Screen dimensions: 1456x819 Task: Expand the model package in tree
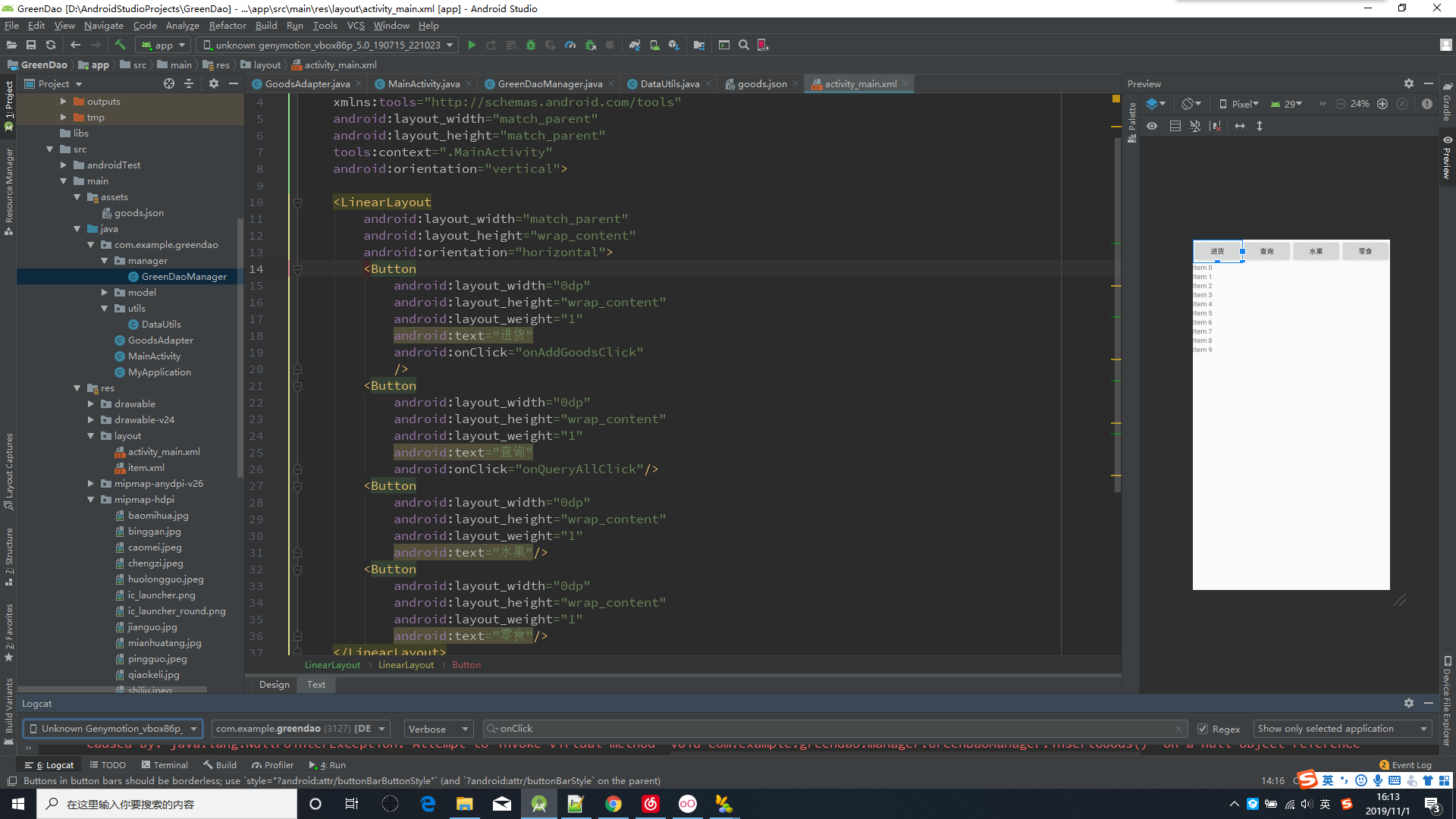(x=105, y=293)
